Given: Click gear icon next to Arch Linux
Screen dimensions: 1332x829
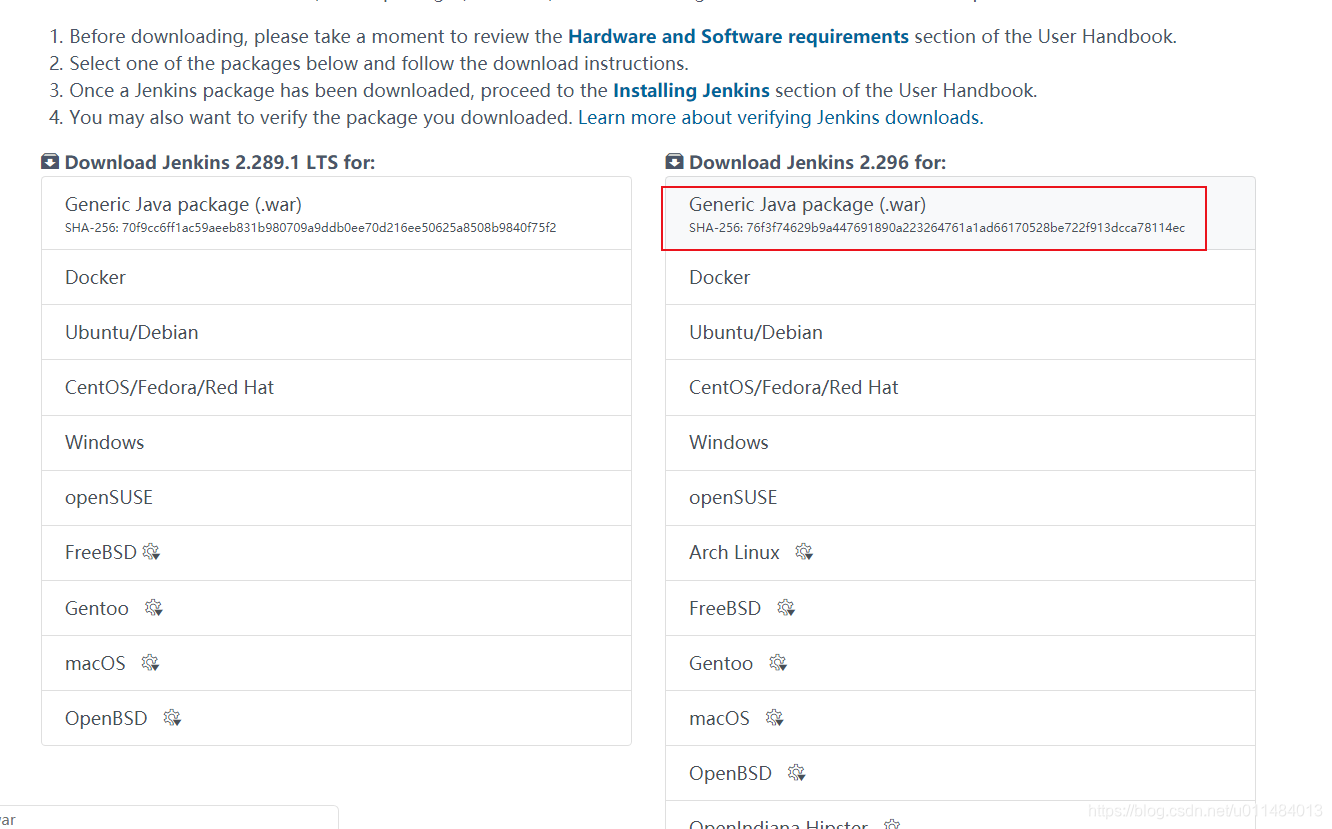Looking at the screenshot, I should point(805,552).
